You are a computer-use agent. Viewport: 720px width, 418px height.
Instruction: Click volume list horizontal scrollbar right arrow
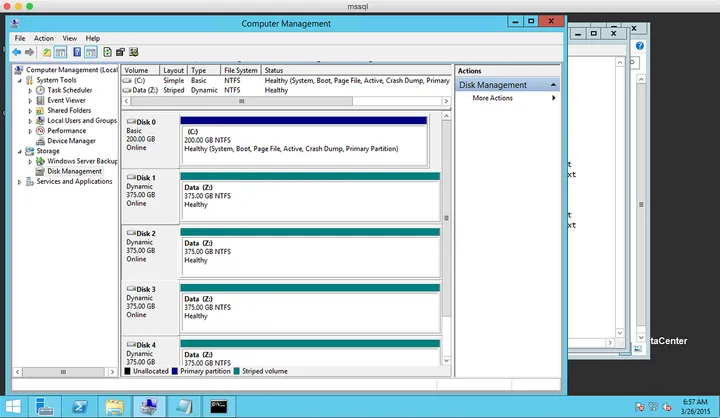click(446, 101)
